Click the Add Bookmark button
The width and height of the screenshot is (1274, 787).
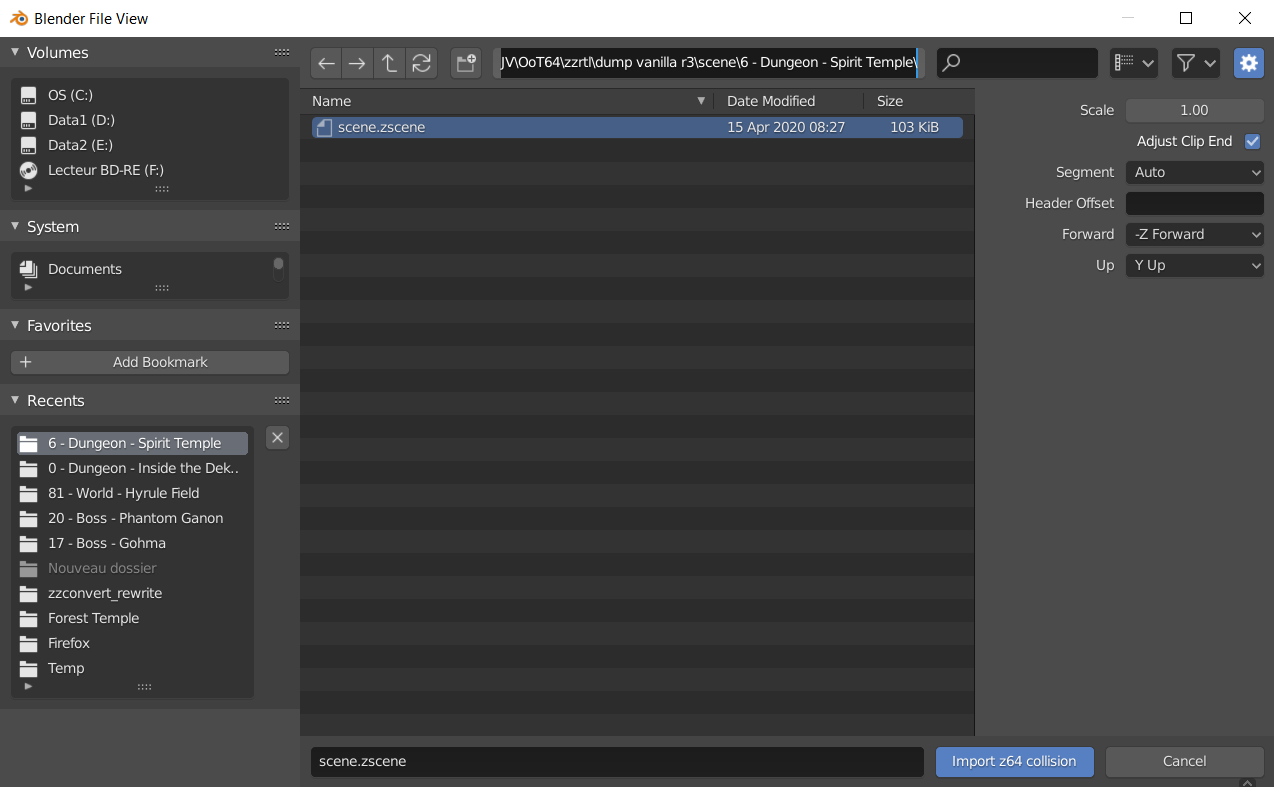point(150,362)
